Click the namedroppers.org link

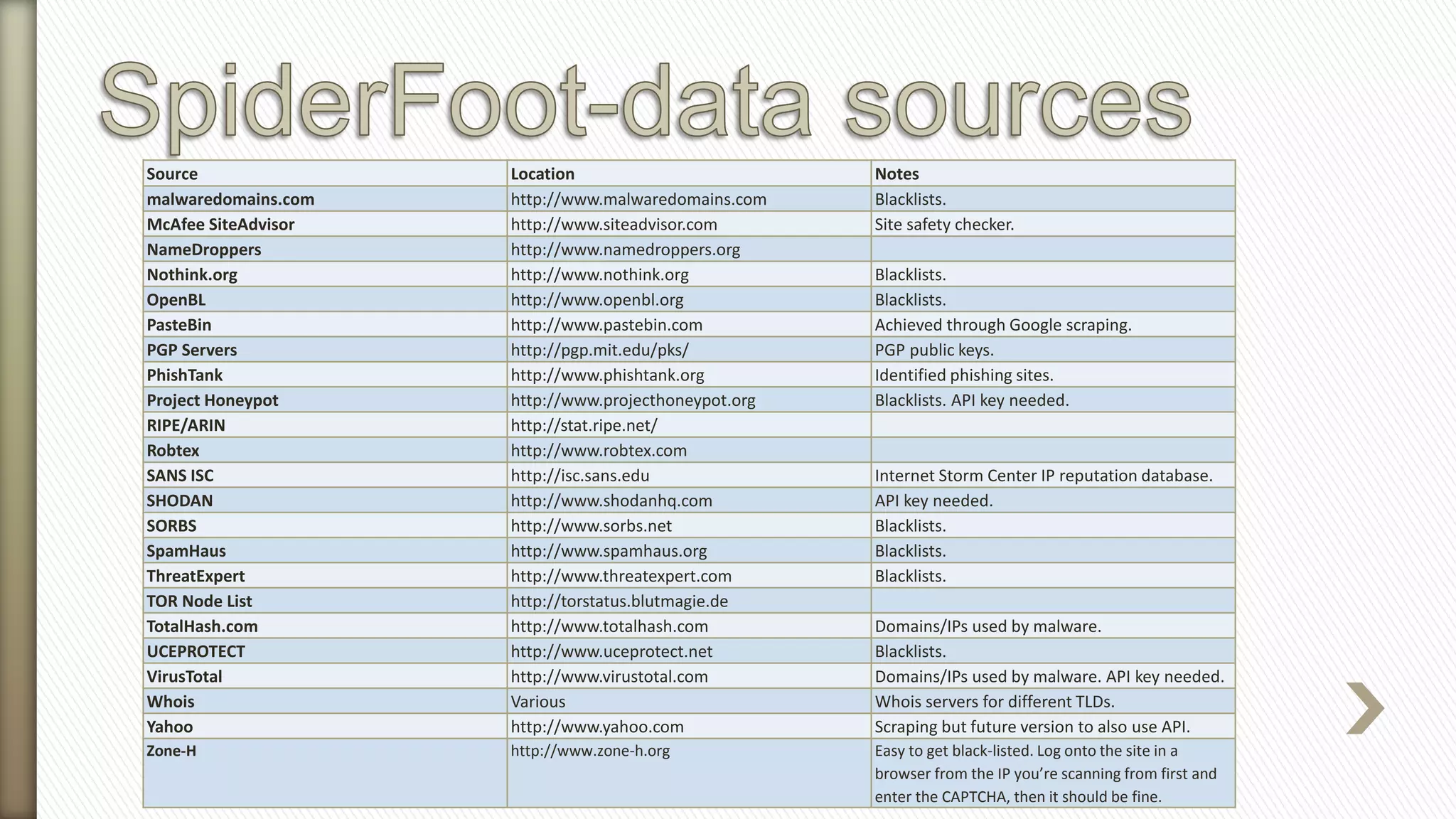625,250
